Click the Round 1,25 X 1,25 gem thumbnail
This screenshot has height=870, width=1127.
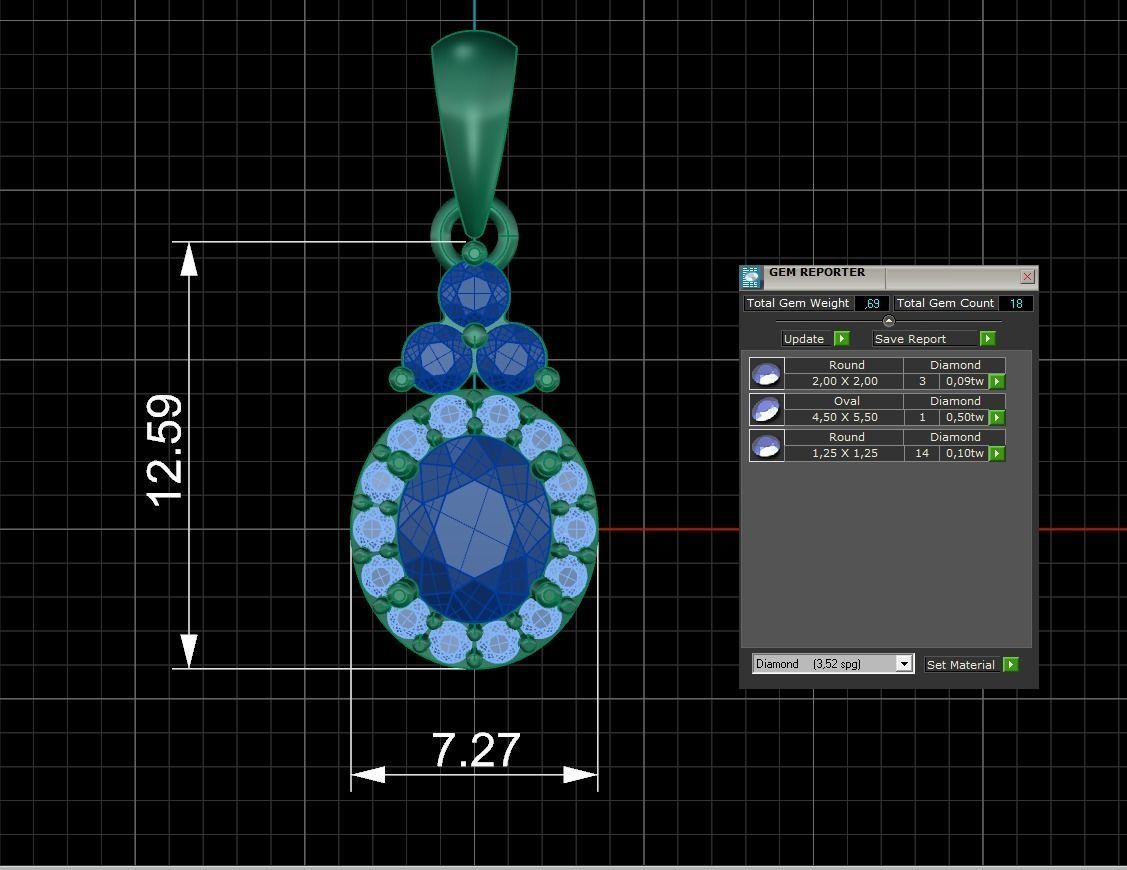[766, 445]
